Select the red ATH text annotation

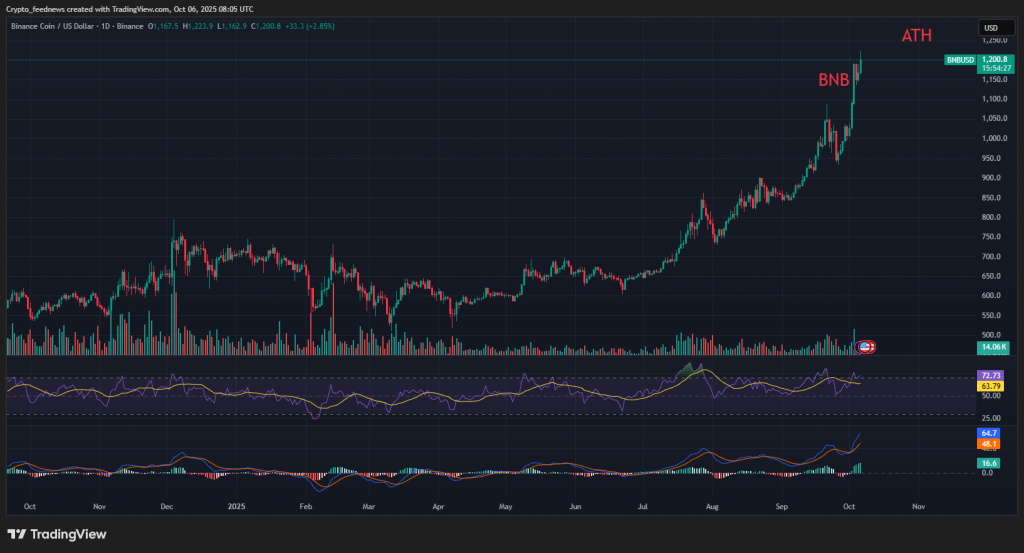(916, 36)
